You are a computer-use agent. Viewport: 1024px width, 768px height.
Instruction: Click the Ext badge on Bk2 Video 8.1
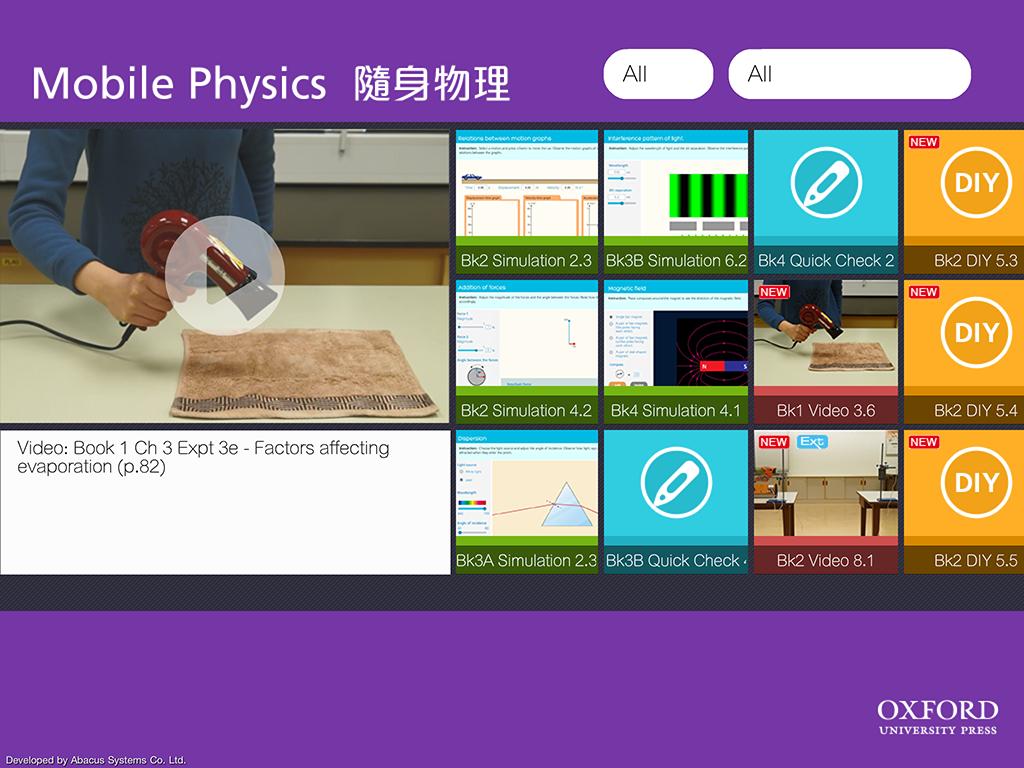(x=812, y=442)
